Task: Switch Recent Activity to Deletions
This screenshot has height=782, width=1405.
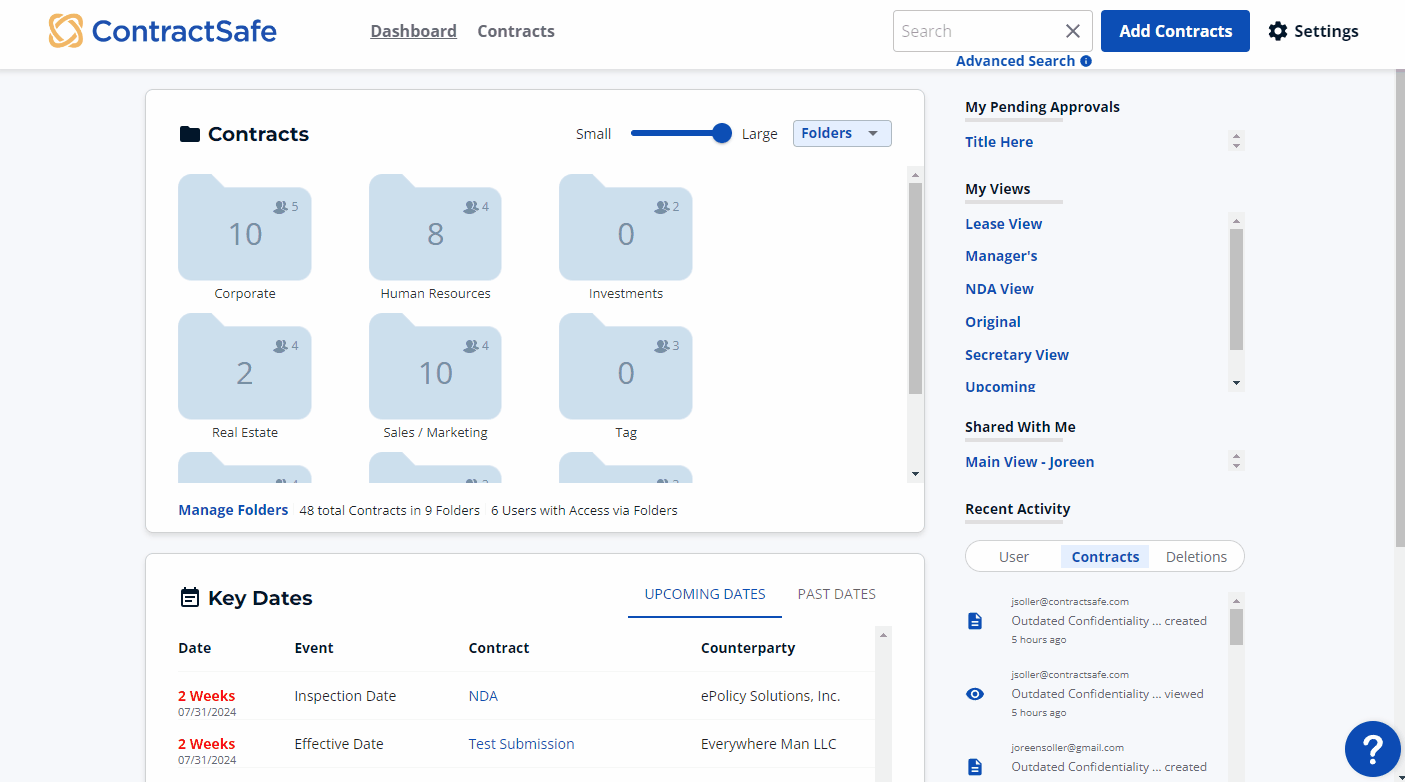Action: click(x=1196, y=556)
